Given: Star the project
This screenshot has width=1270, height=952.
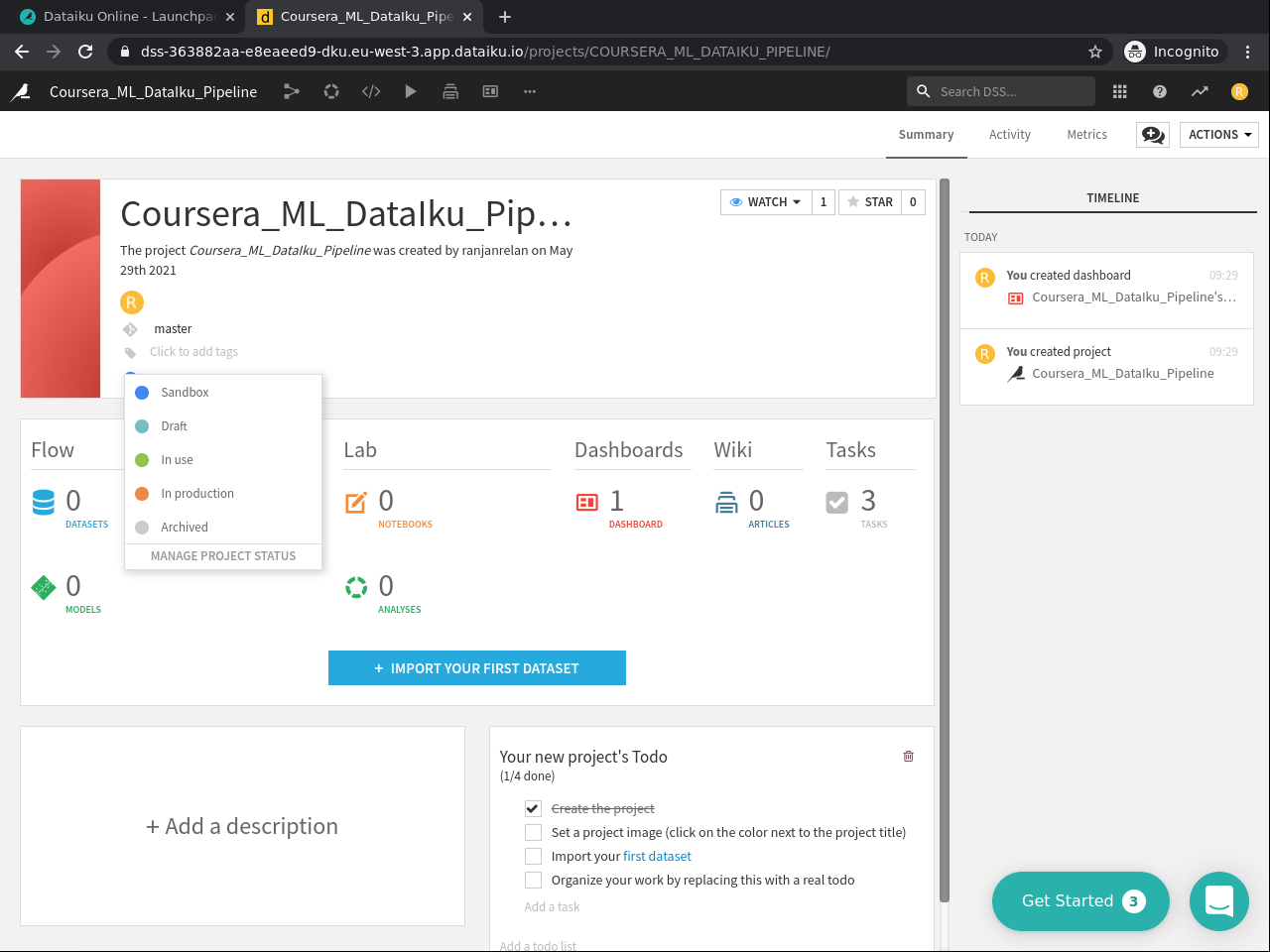Looking at the screenshot, I should [x=871, y=202].
